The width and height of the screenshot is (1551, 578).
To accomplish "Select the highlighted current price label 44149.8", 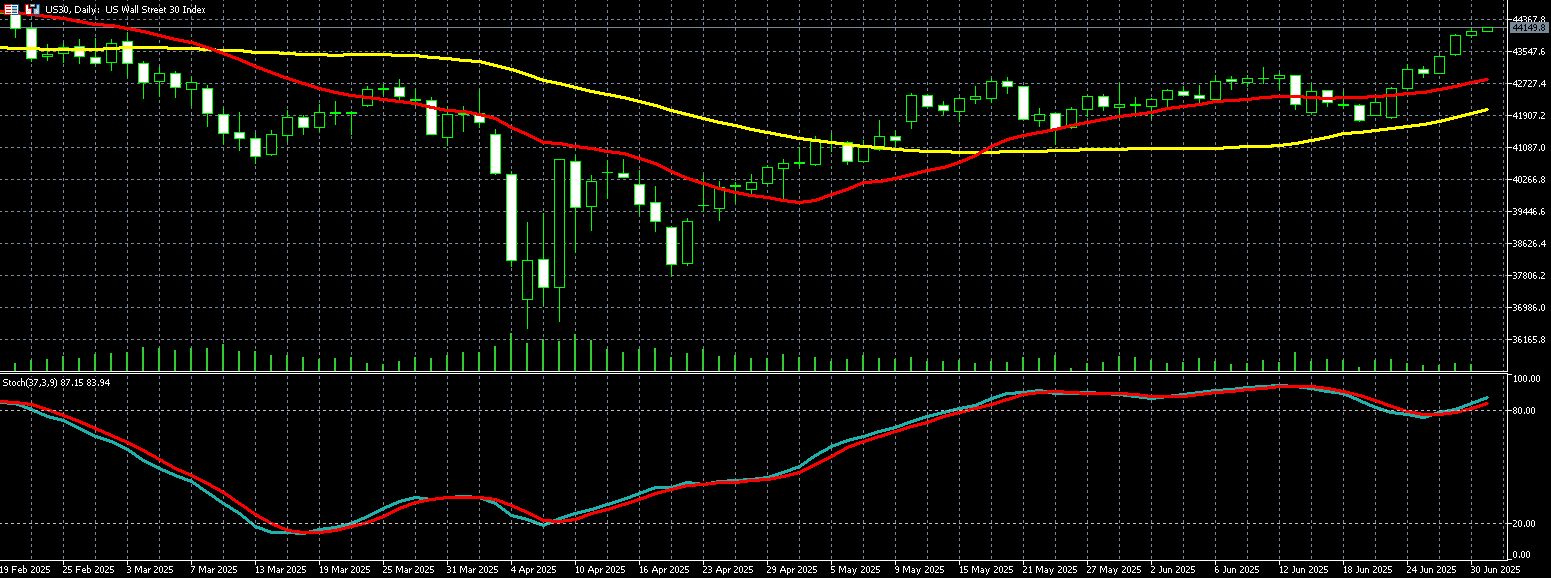I will pyautogui.click(x=1529, y=29).
